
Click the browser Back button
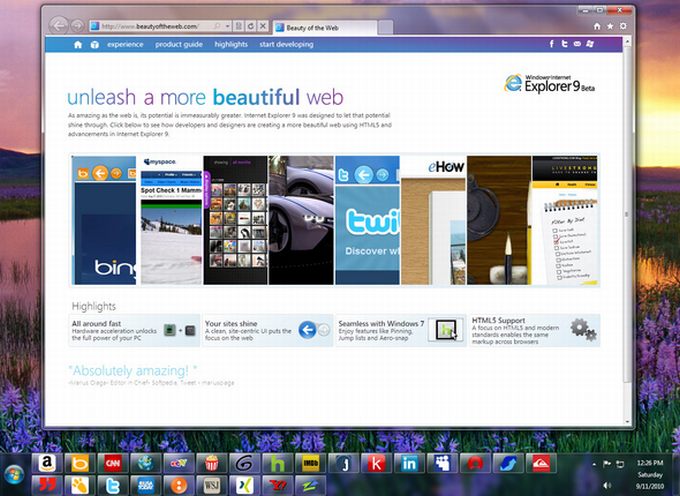(59, 26)
